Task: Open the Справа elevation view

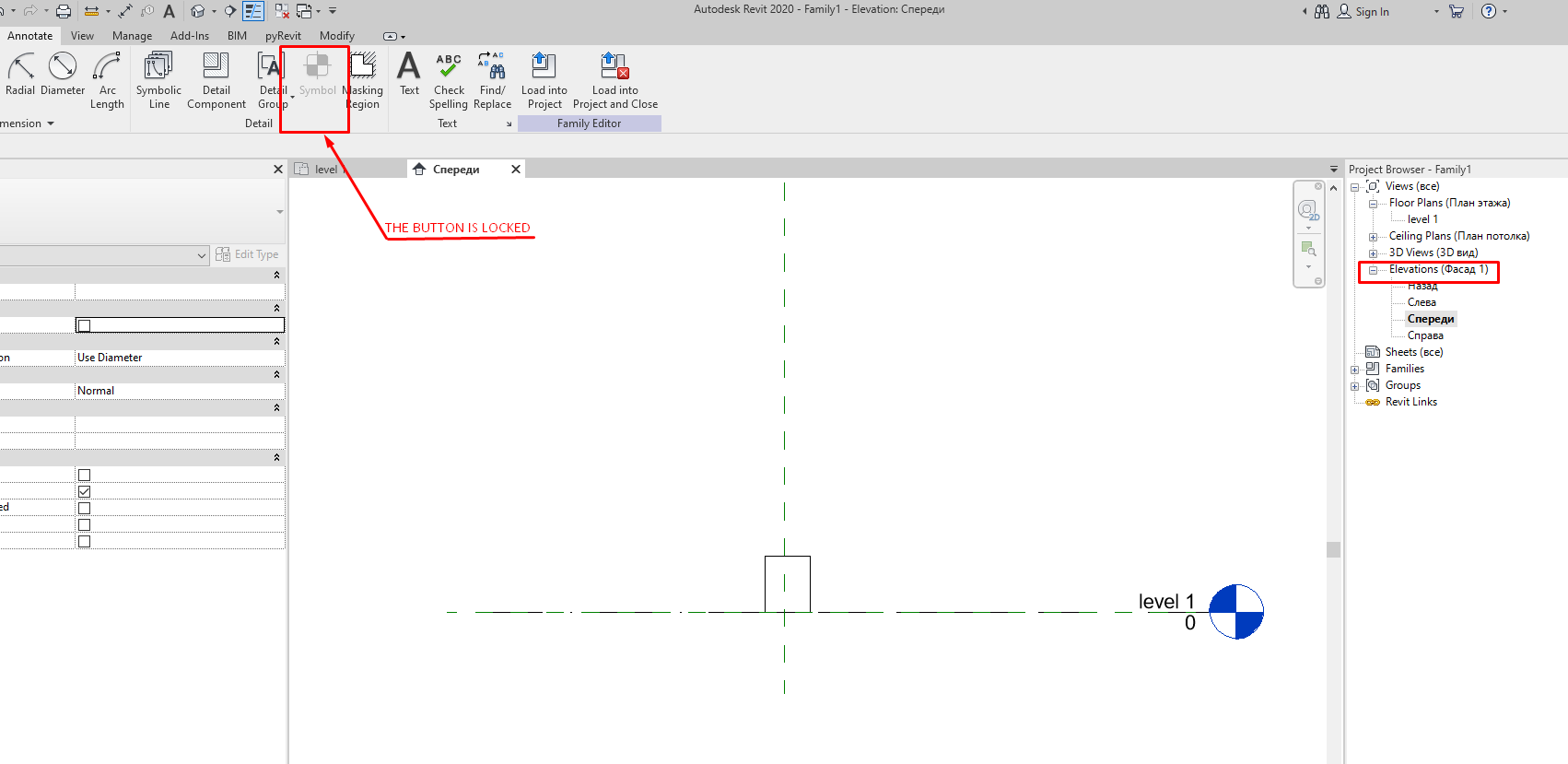Action: pos(1425,335)
